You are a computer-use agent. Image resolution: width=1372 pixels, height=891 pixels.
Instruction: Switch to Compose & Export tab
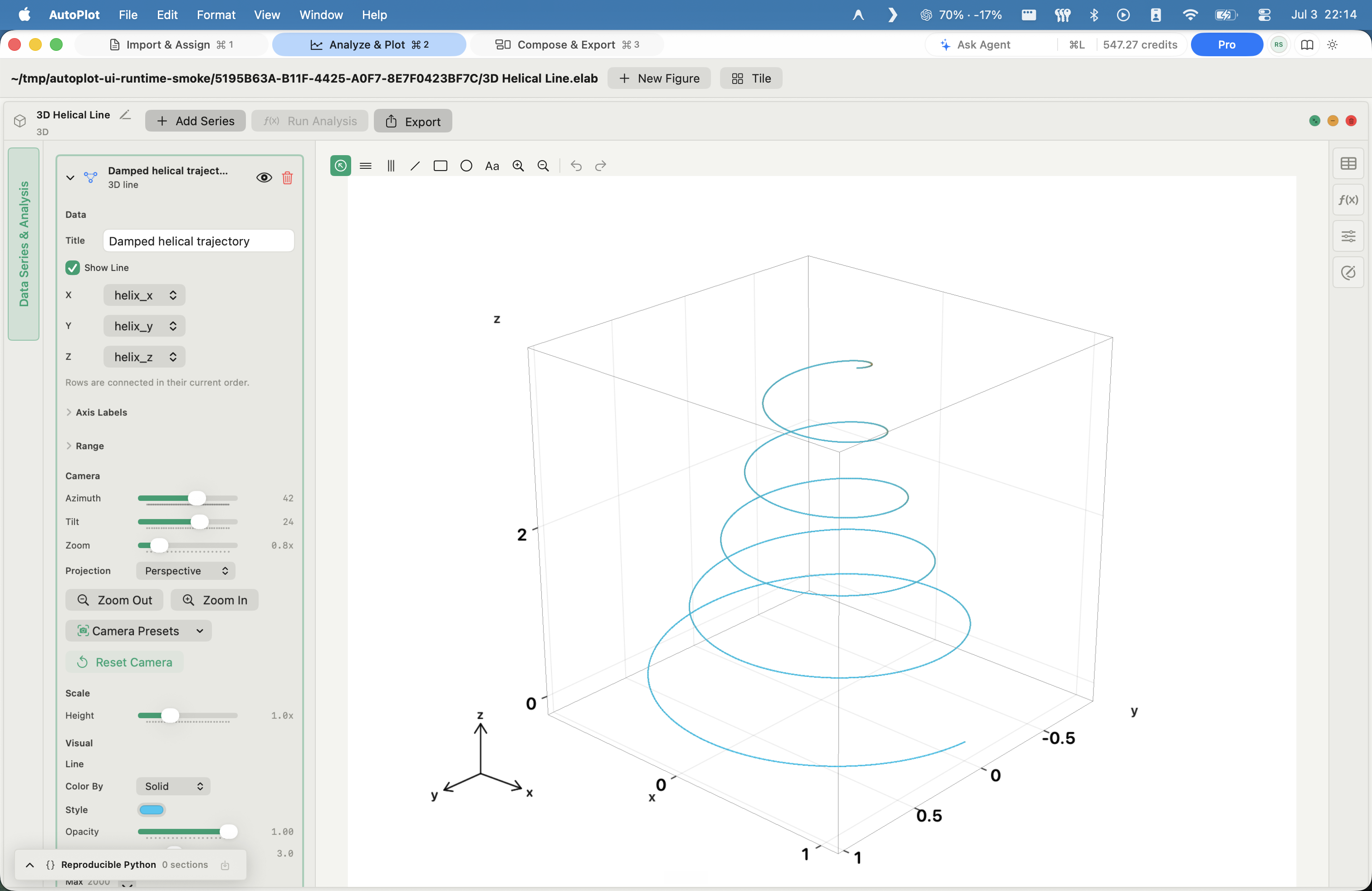(567, 45)
